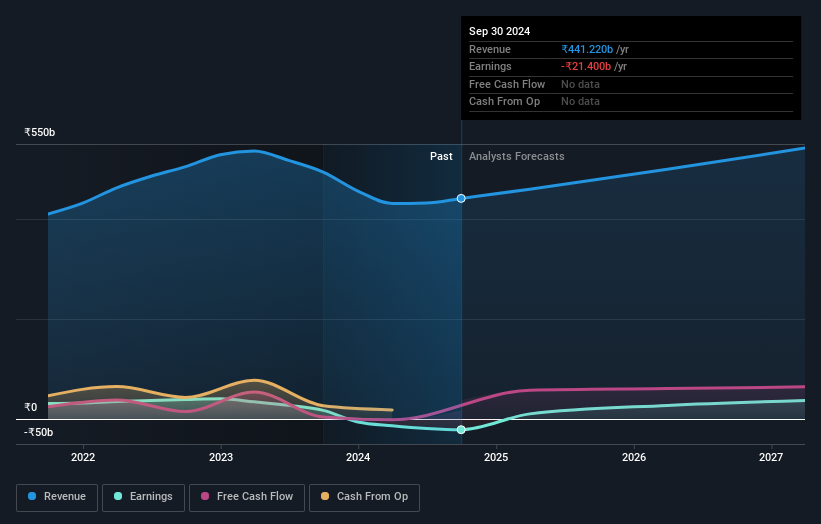Toggle the Free Cash Flow legend series
The width and height of the screenshot is (821, 524).
tap(247, 497)
